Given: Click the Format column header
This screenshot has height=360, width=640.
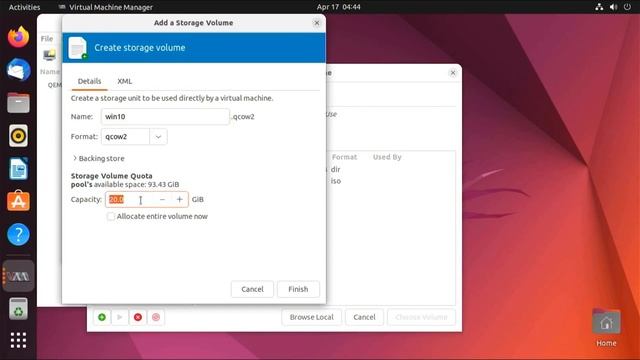Looking at the screenshot, I should click(x=344, y=157).
